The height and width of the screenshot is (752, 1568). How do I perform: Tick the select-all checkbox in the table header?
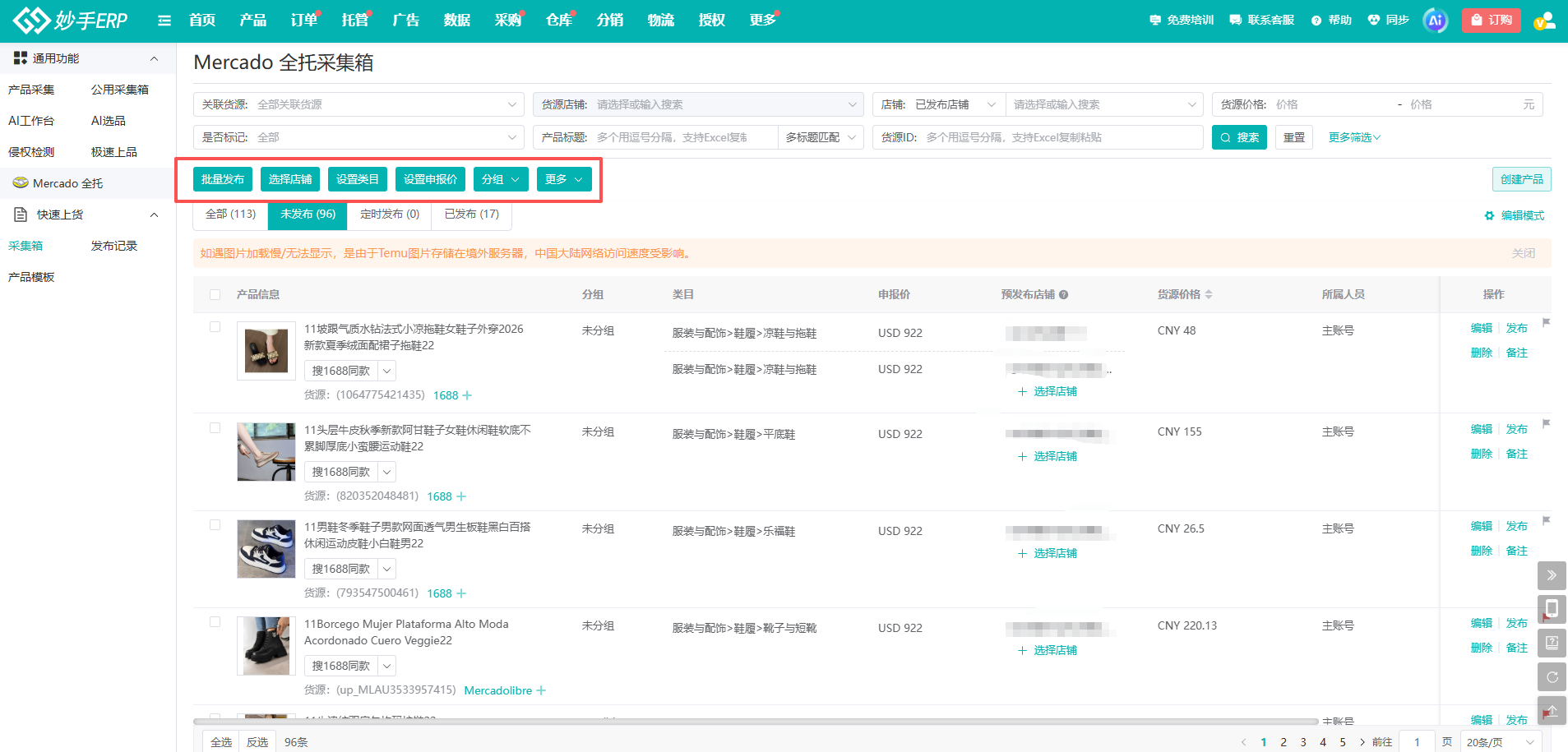[x=215, y=294]
